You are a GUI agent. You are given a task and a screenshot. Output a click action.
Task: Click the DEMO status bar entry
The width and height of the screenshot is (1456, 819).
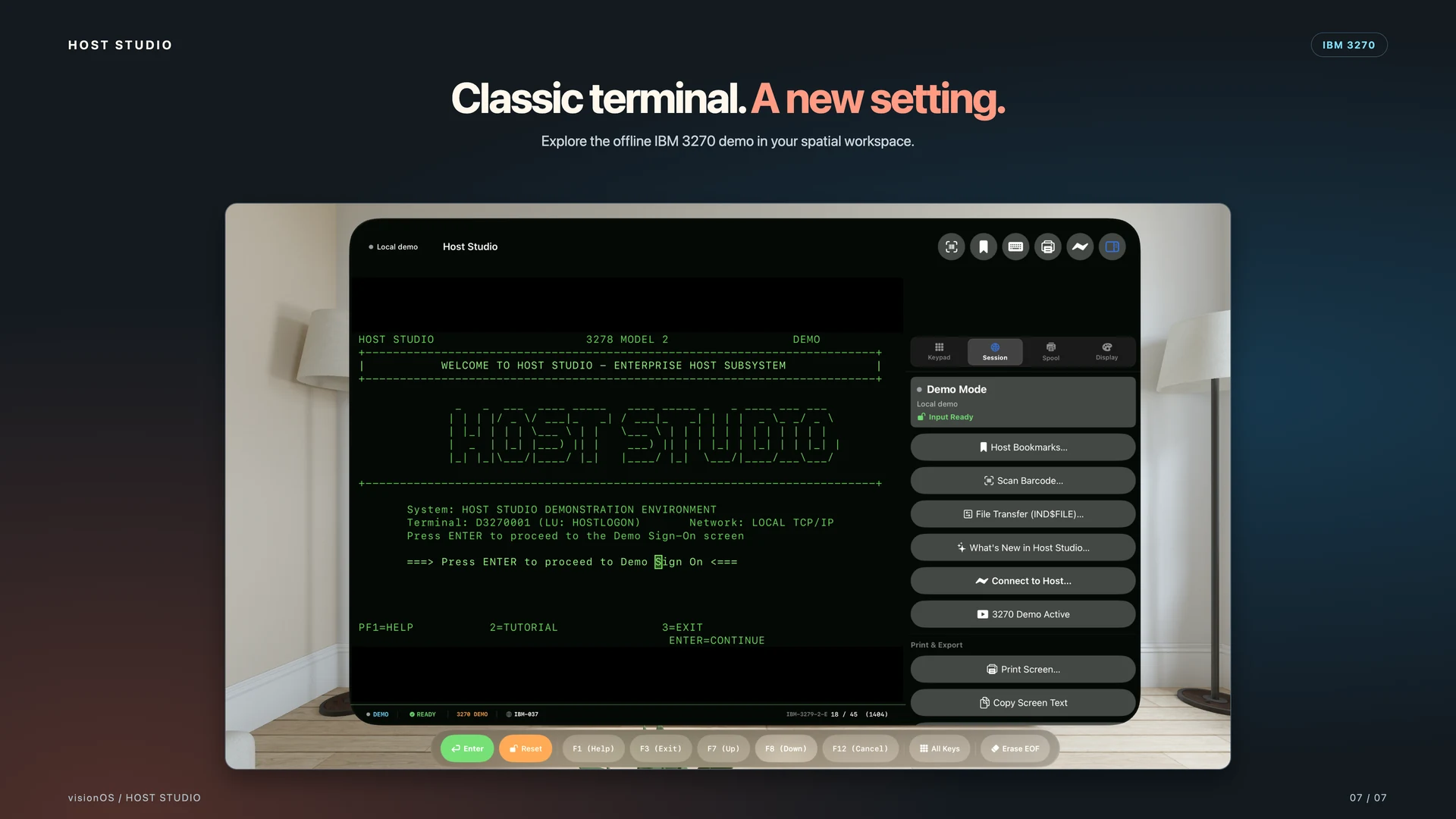click(x=377, y=714)
